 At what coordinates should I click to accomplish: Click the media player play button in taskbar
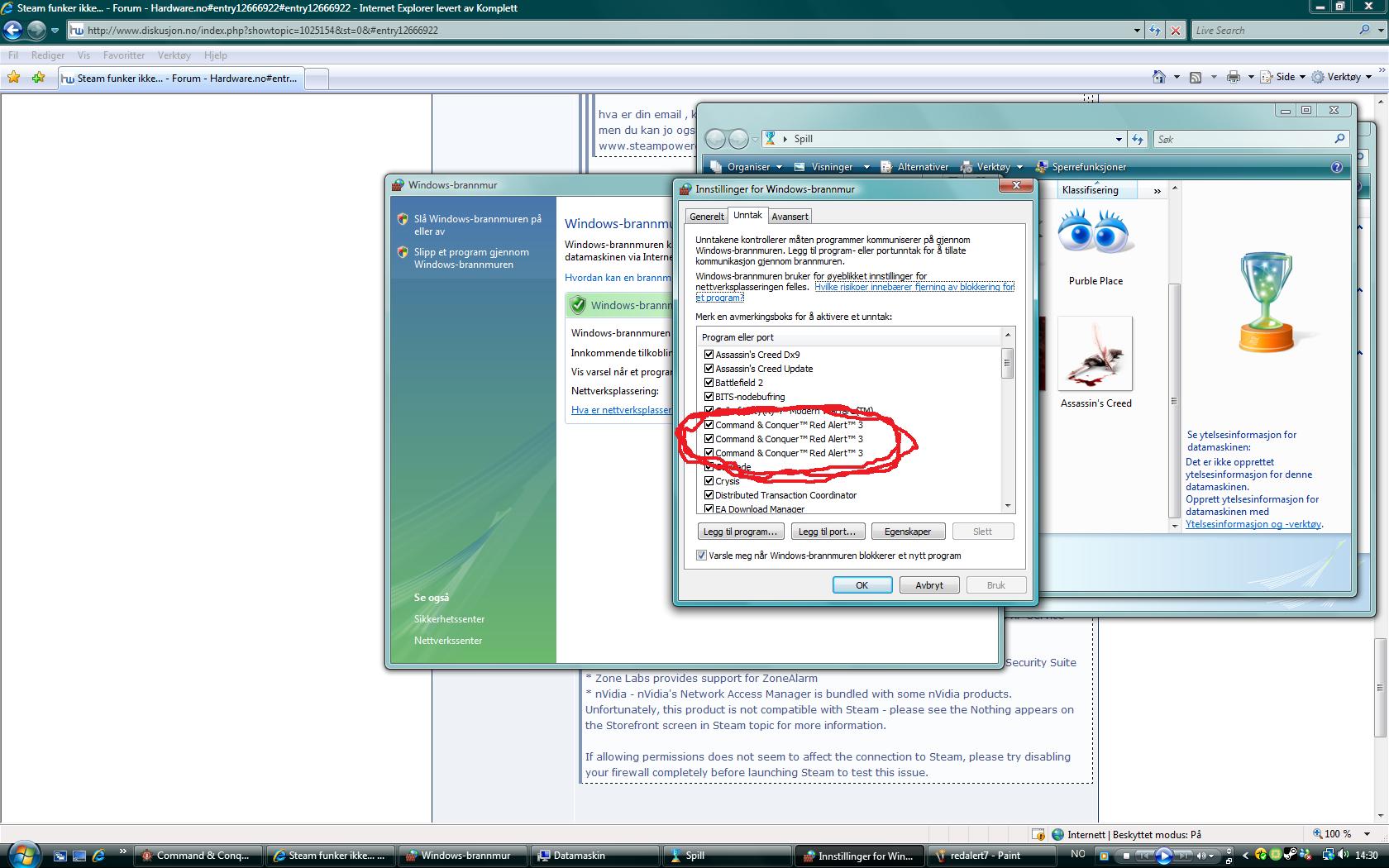(1162, 856)
